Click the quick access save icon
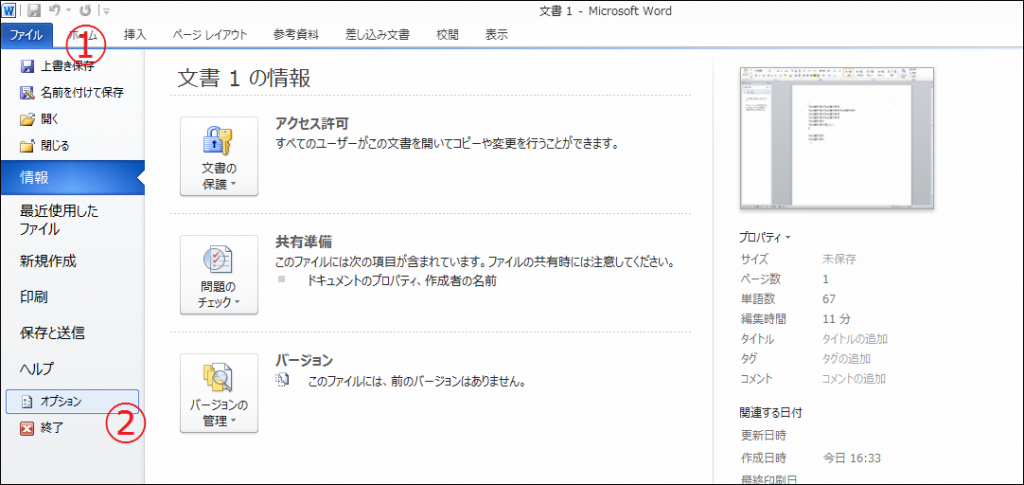 [34, 10]
